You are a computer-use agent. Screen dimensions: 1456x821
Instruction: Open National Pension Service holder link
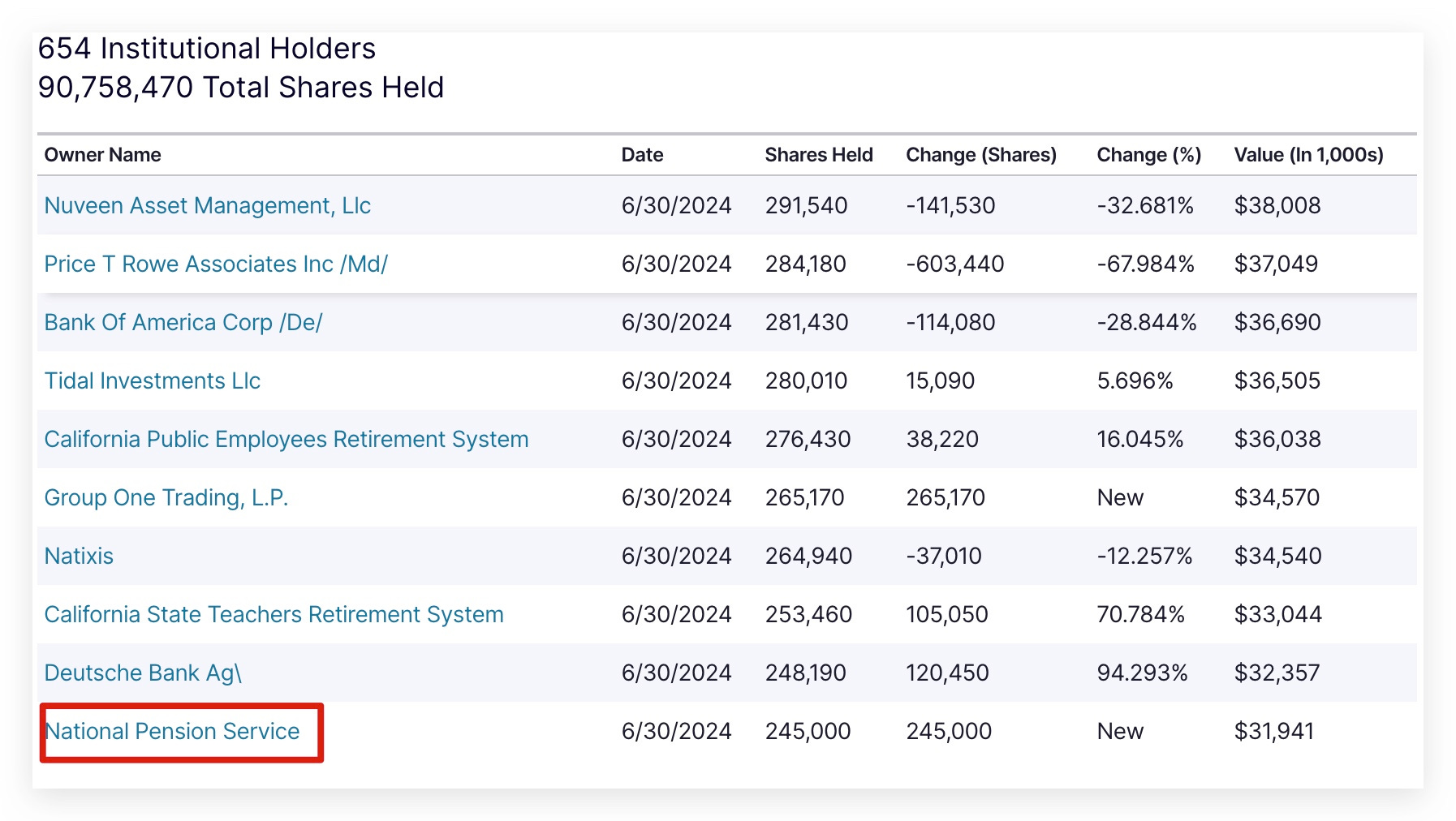click(x=172, y=732)
